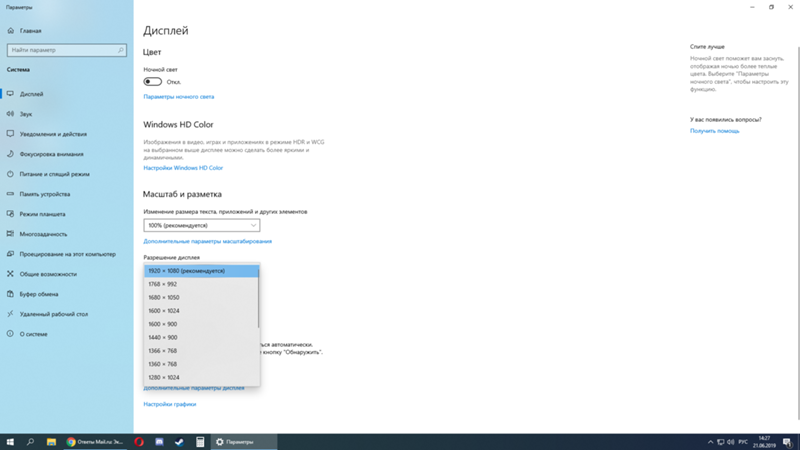Open Discord from the taskbar
The width and height of the screenshot is (800, 450).
tap(159, 442)
